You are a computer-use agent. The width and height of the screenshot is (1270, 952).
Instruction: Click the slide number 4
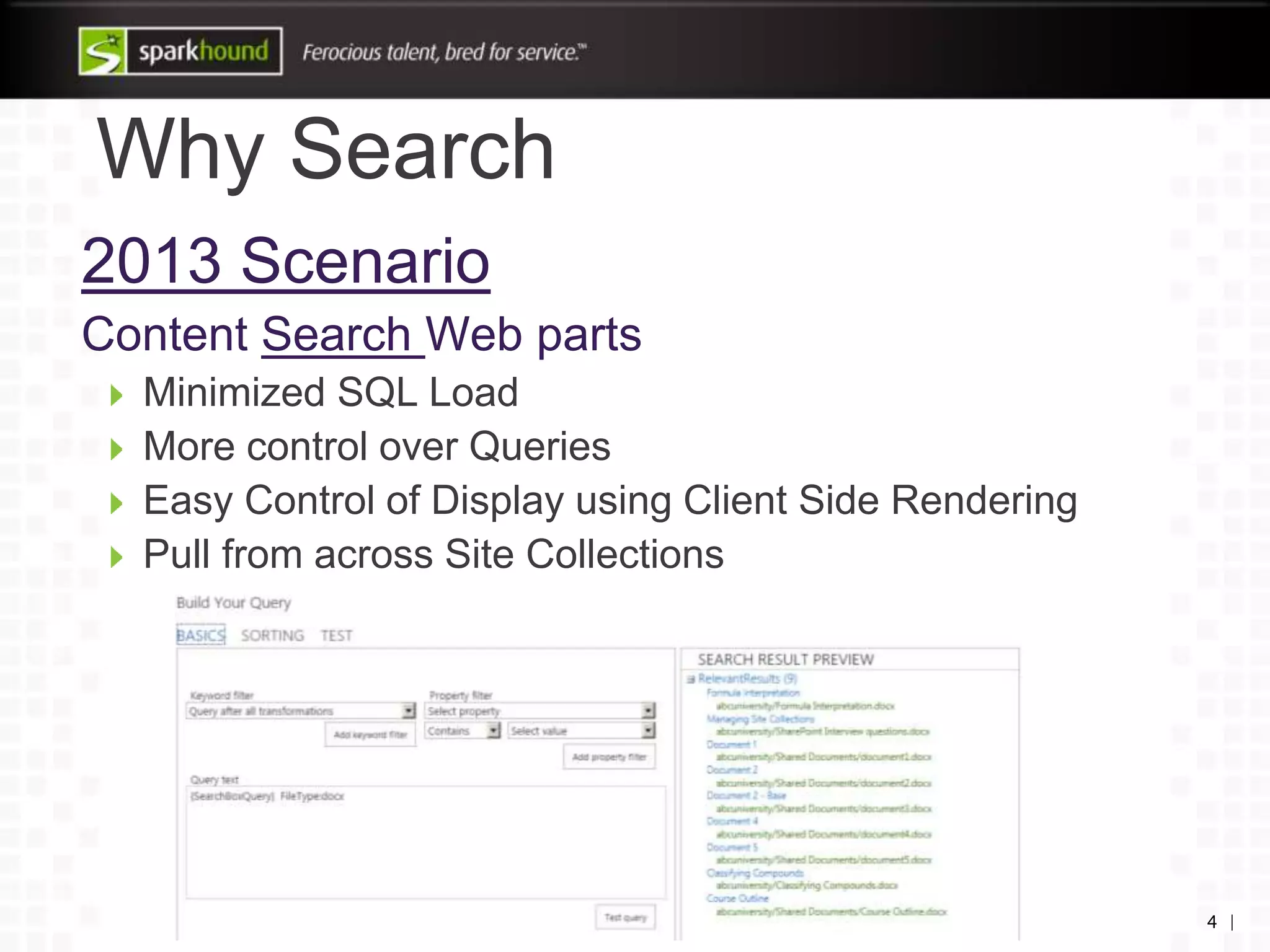tap(1212, 922)
